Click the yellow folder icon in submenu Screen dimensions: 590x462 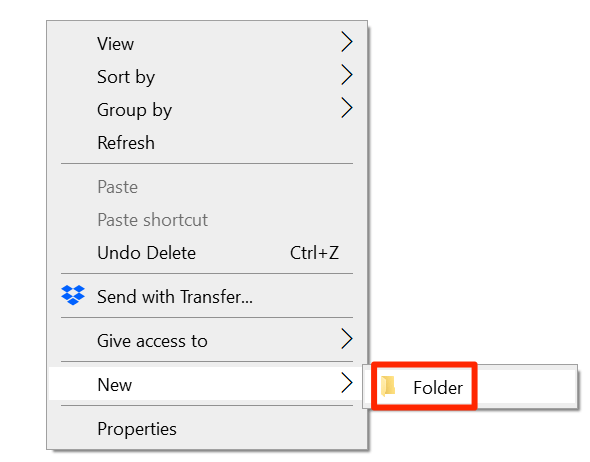pyautogui.click(x=388, y=386)
